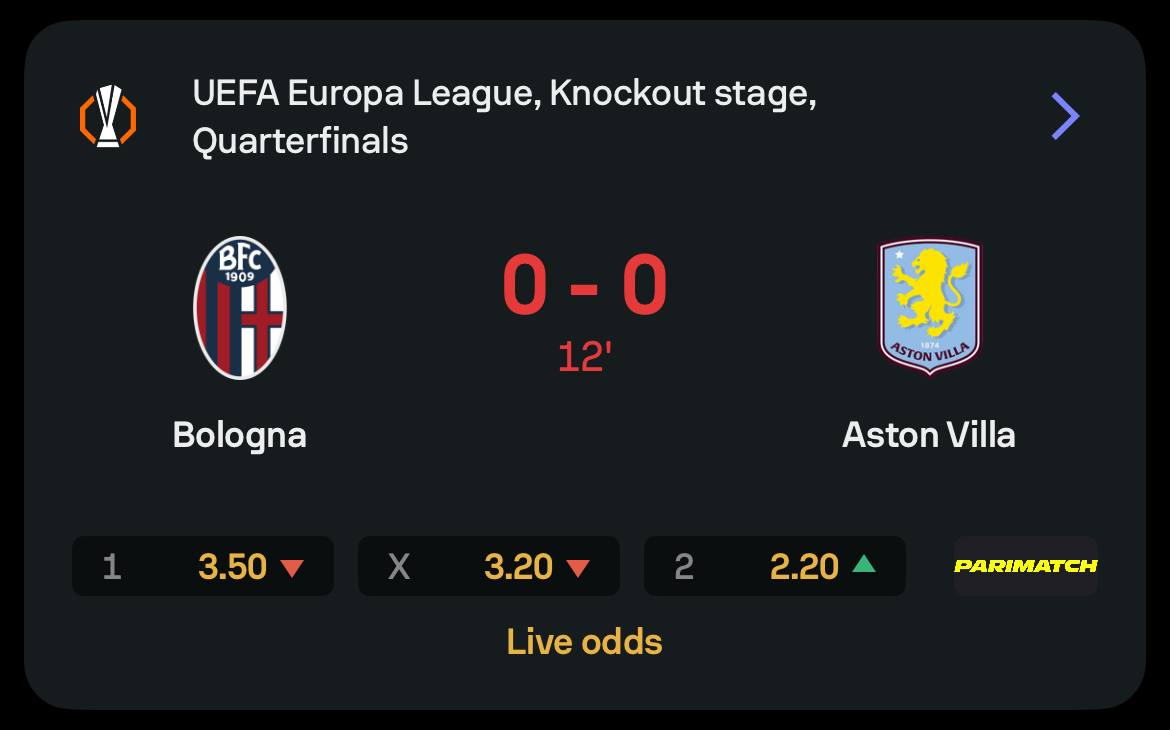Click the Europa League trophy icon

[x=108, y=117]
